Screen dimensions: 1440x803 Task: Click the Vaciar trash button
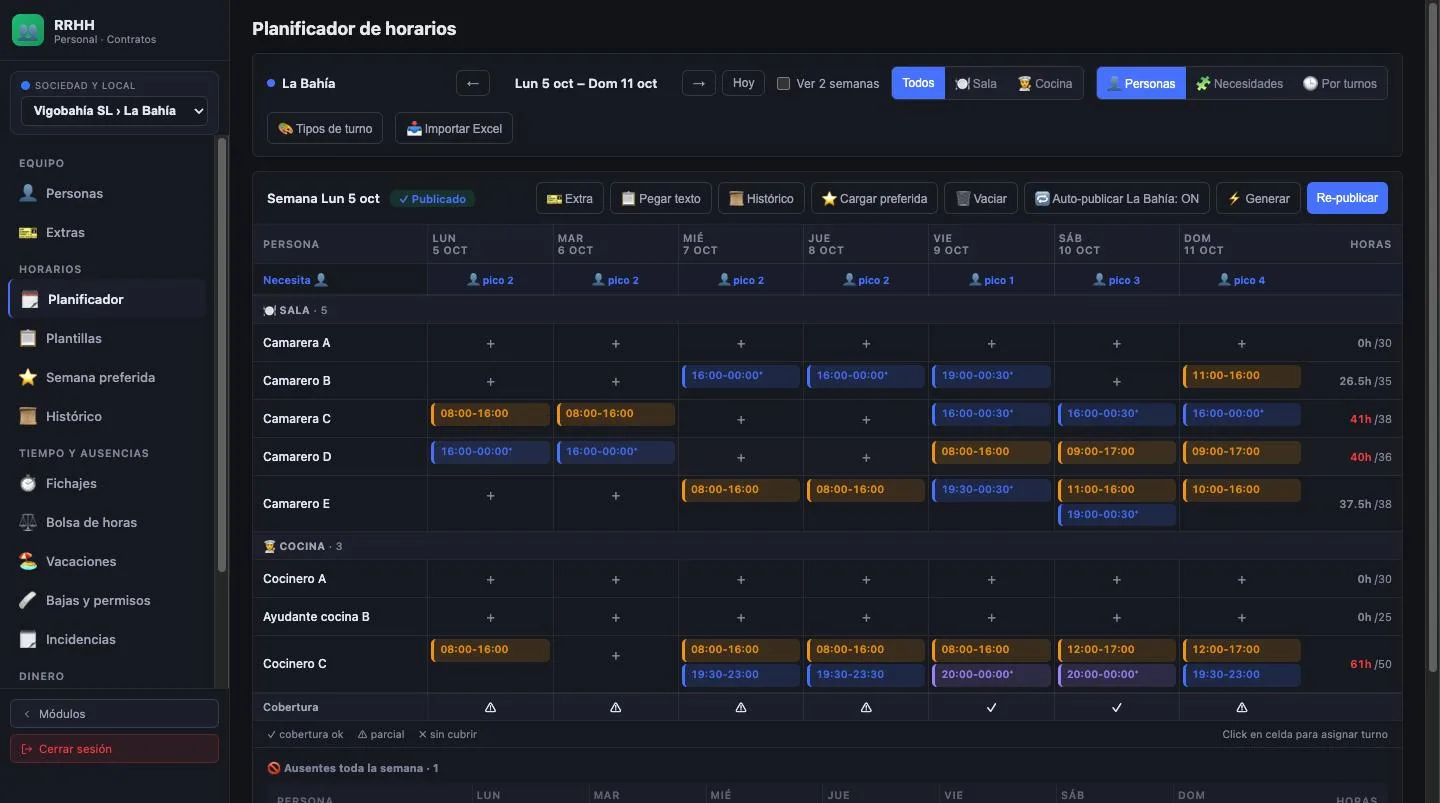point(982,198)
